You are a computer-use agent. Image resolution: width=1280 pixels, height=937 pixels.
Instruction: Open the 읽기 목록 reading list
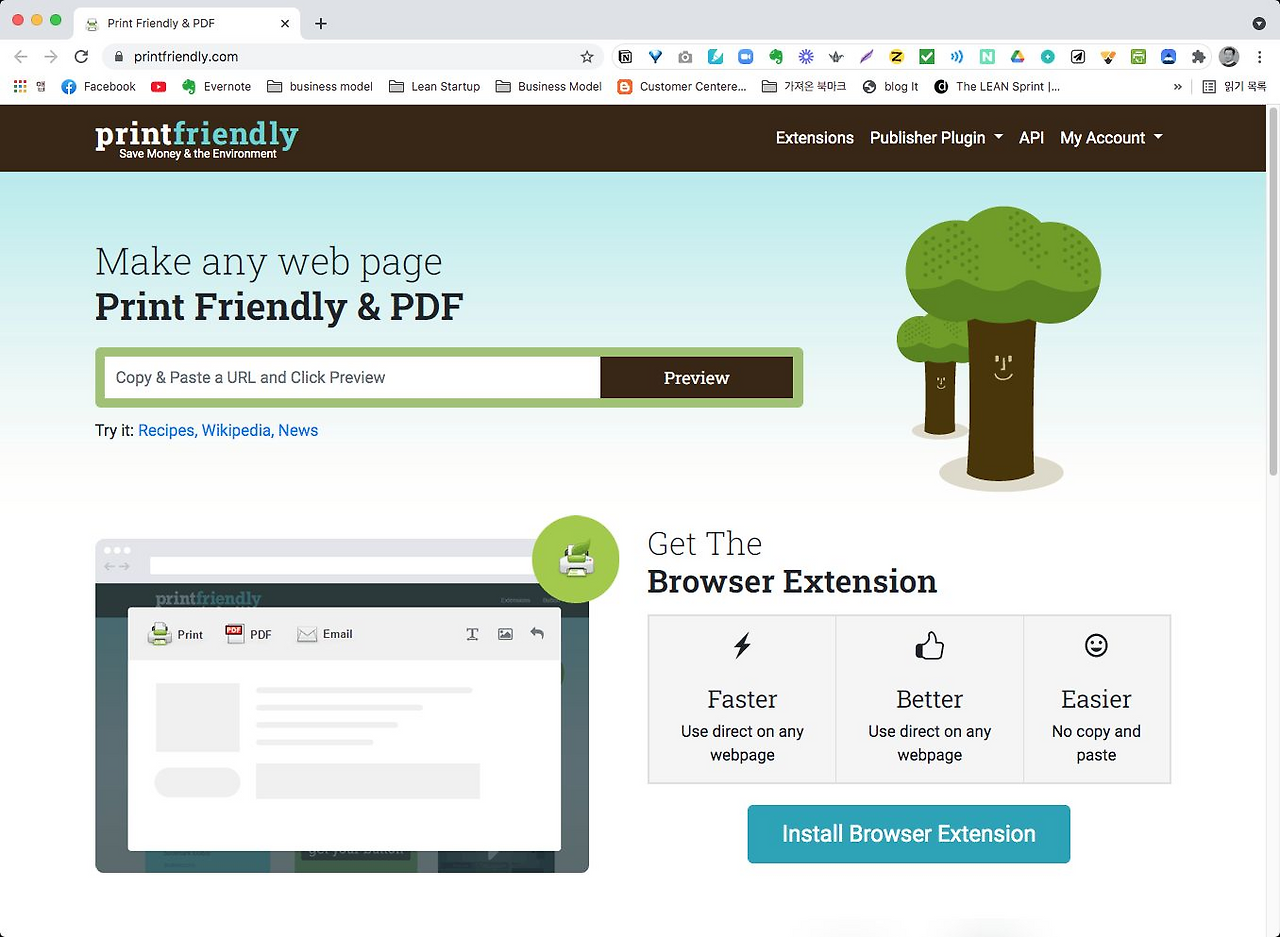coord(1234,87)
